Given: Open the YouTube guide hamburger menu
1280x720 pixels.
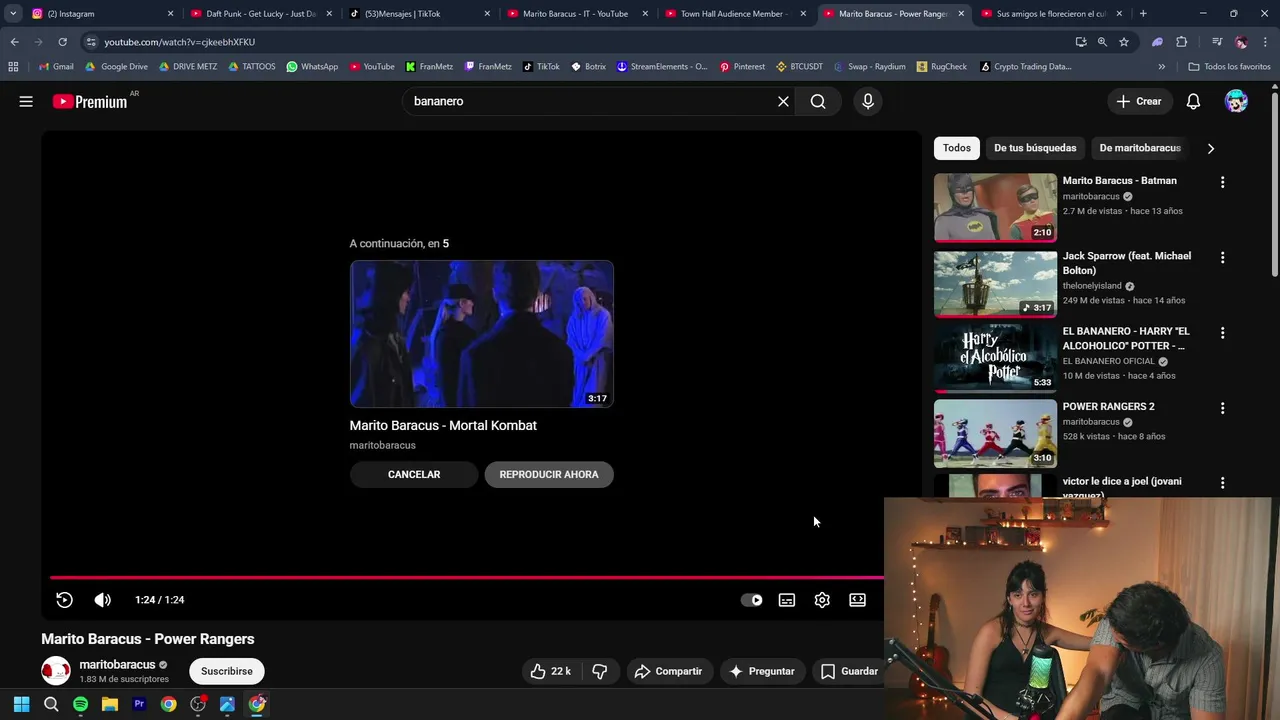Looking at the screenshot, I should [x=26, y=101].
